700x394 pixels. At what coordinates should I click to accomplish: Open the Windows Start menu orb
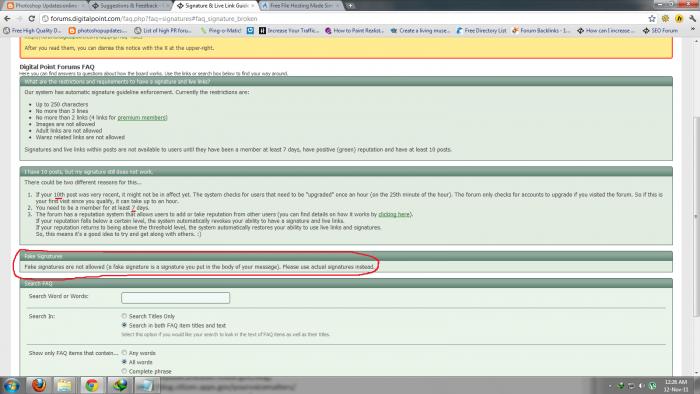tap(11, 385)
